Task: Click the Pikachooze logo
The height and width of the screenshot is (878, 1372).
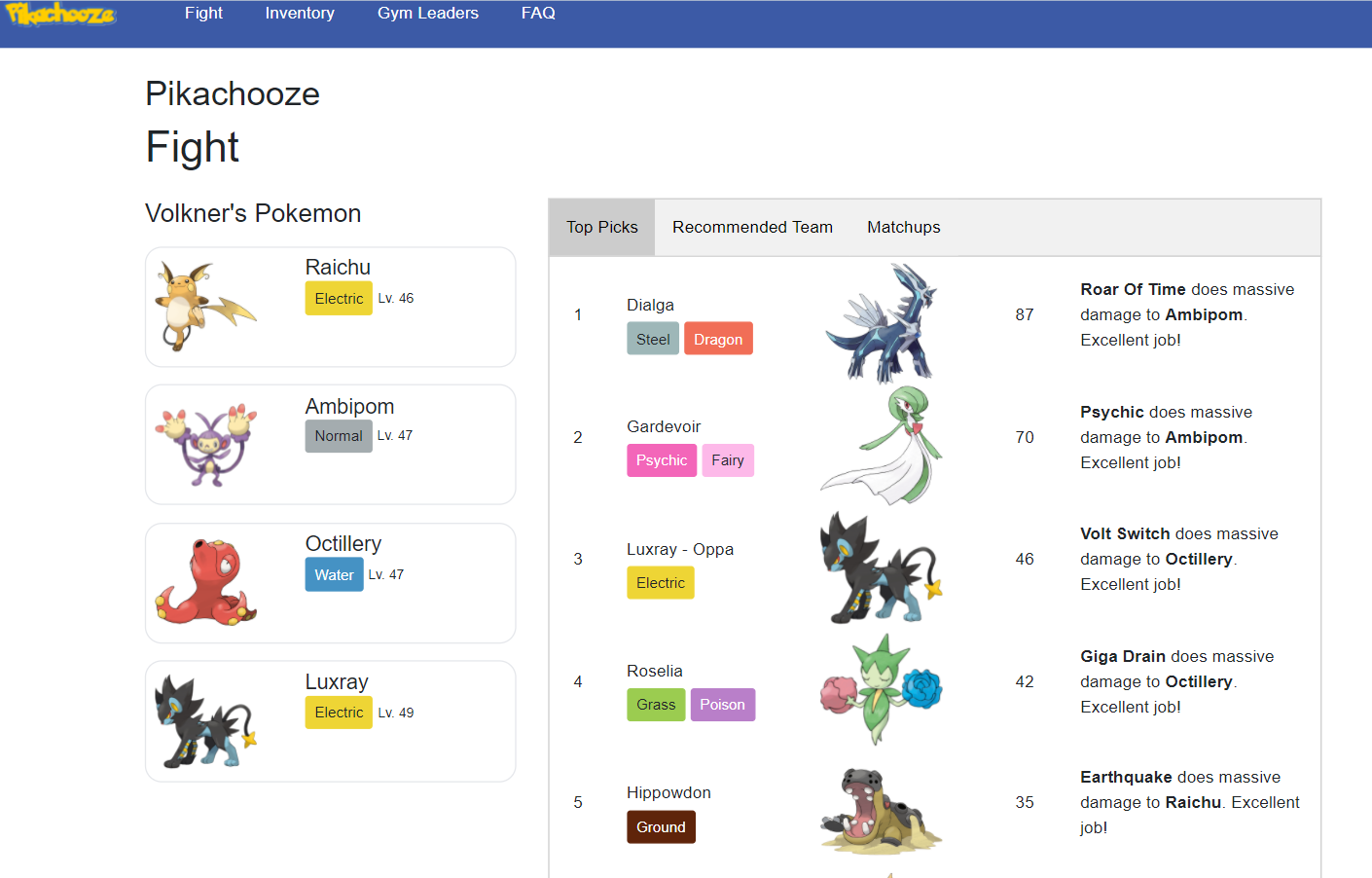Action: 60,14
